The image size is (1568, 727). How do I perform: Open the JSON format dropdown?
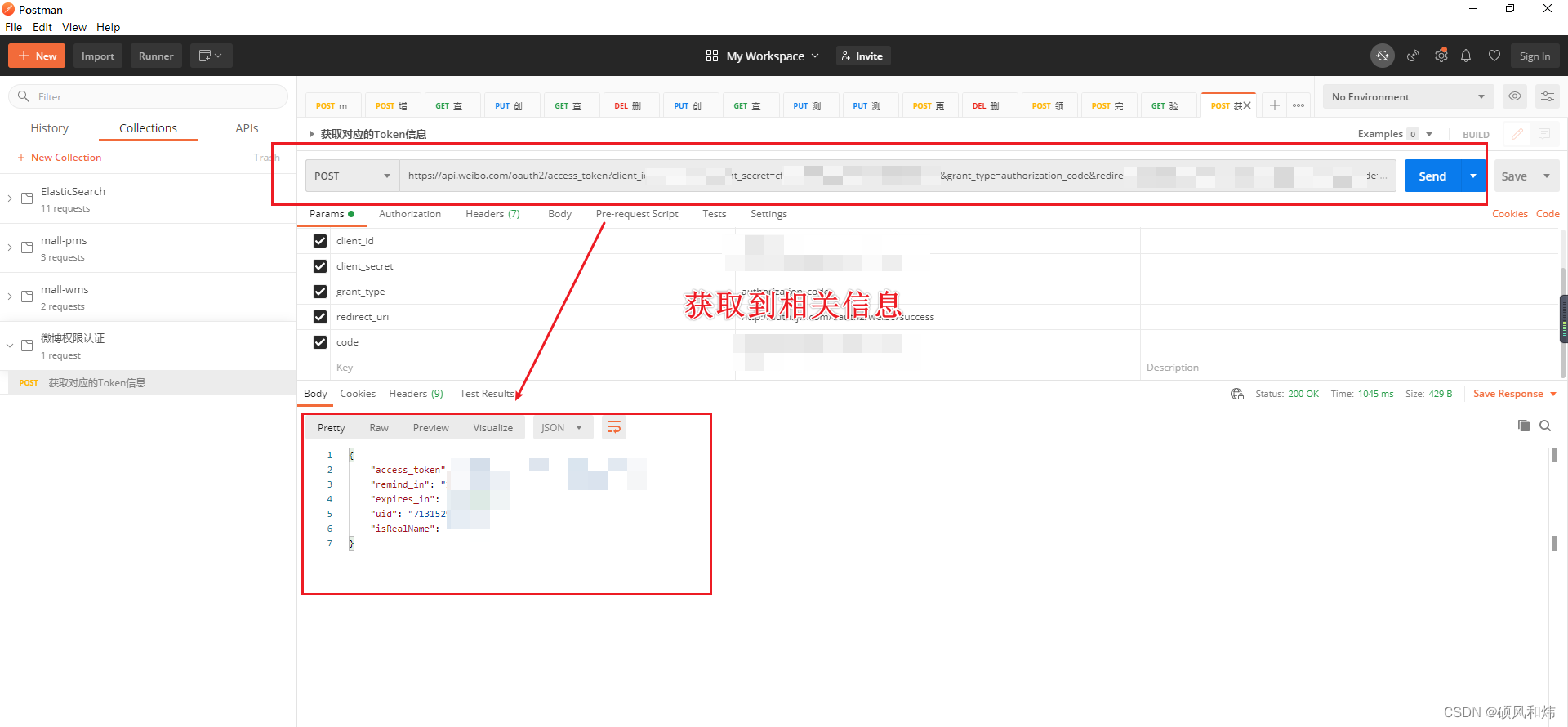(x=562, y=428)
